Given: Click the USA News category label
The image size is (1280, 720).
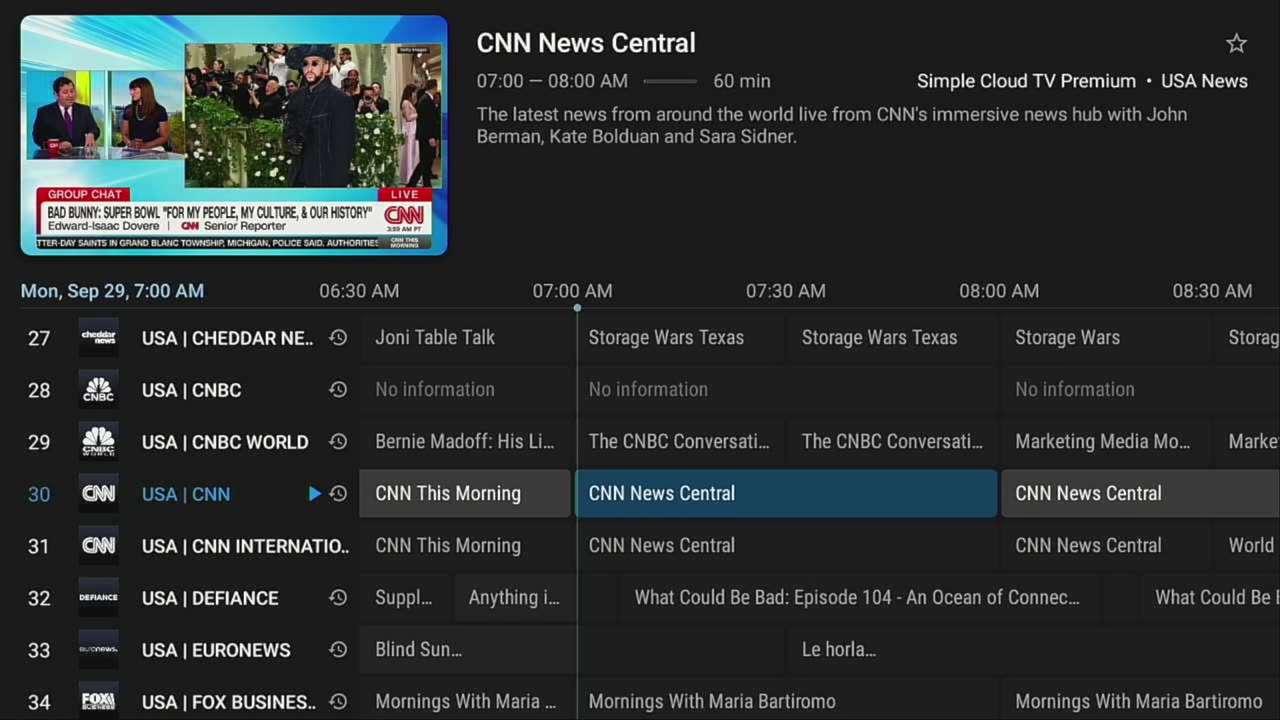Looking at the screenshot, I should coord(1204,81).
